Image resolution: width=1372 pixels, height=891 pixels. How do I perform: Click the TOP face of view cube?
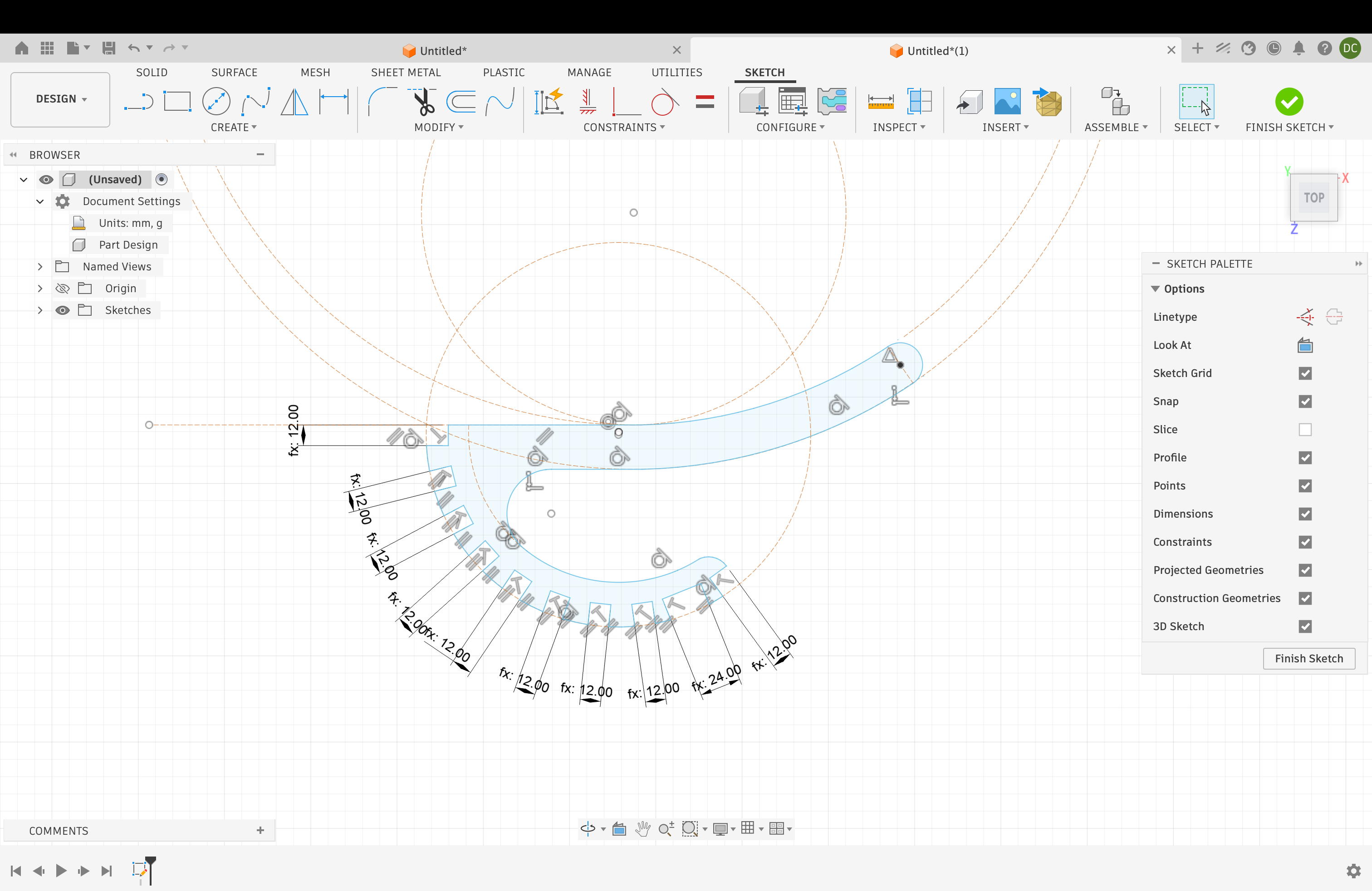1314,198
